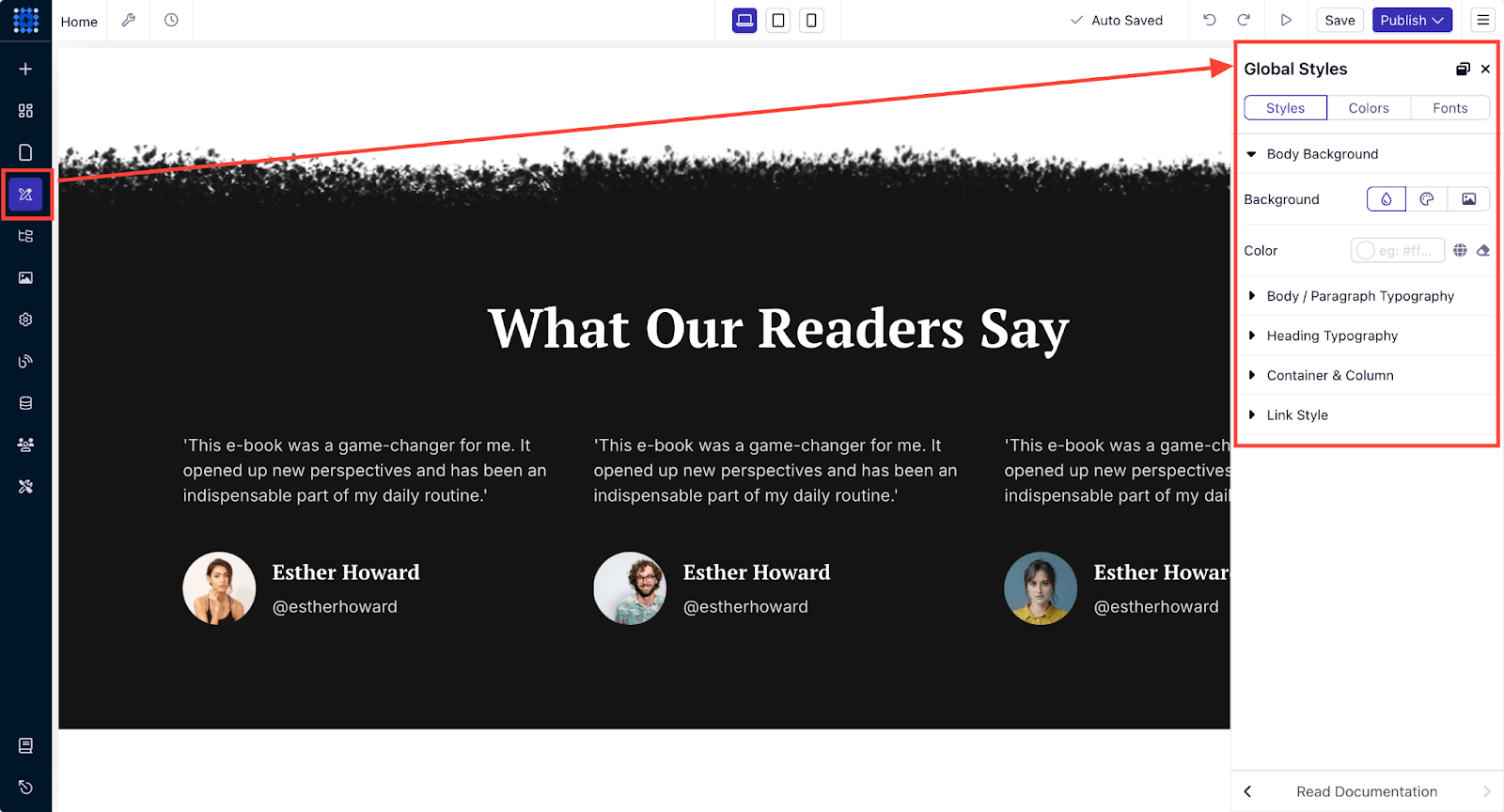Open the database icon in sidebar

coord(25,403)
